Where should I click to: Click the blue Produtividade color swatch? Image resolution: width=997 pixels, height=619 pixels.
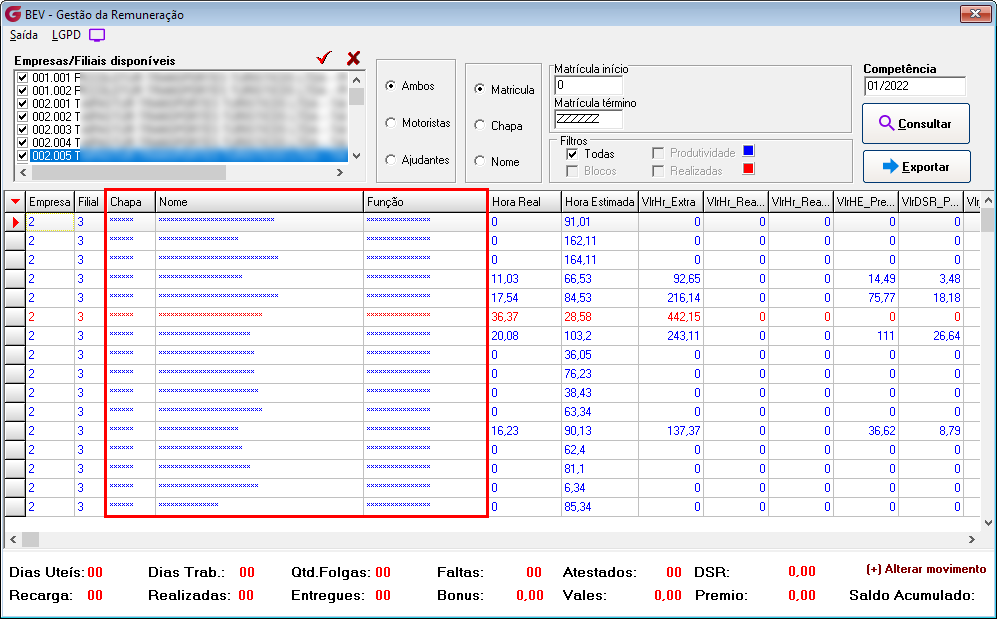[x=748, y=151]
